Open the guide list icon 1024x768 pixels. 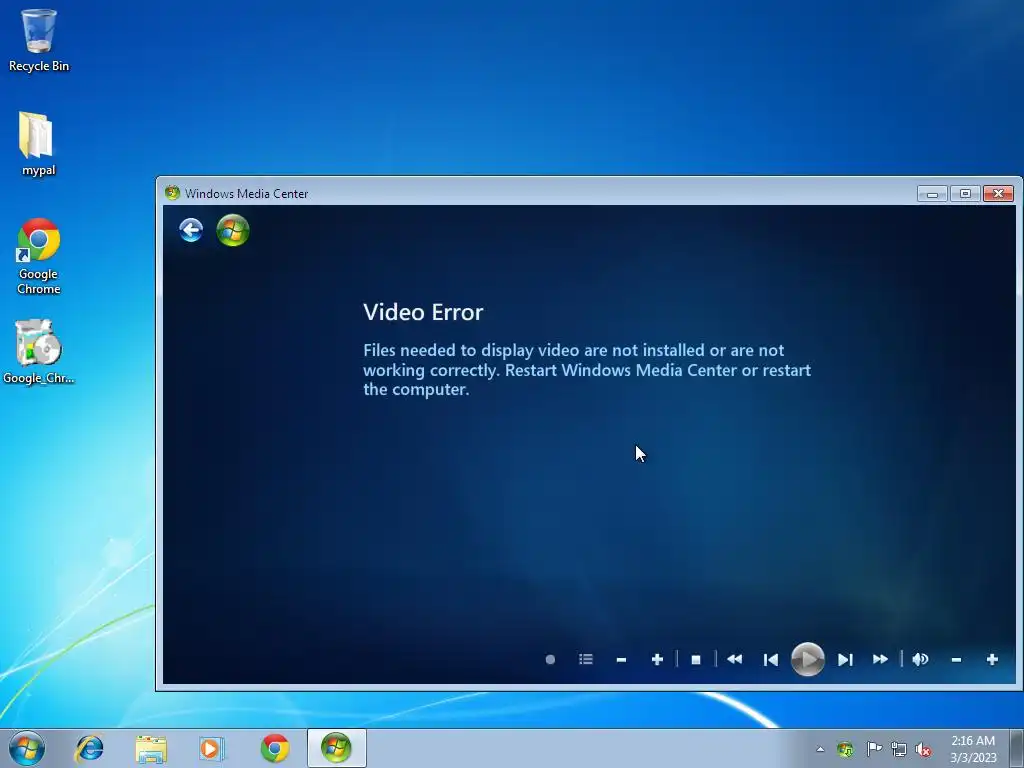coord(586,660)
